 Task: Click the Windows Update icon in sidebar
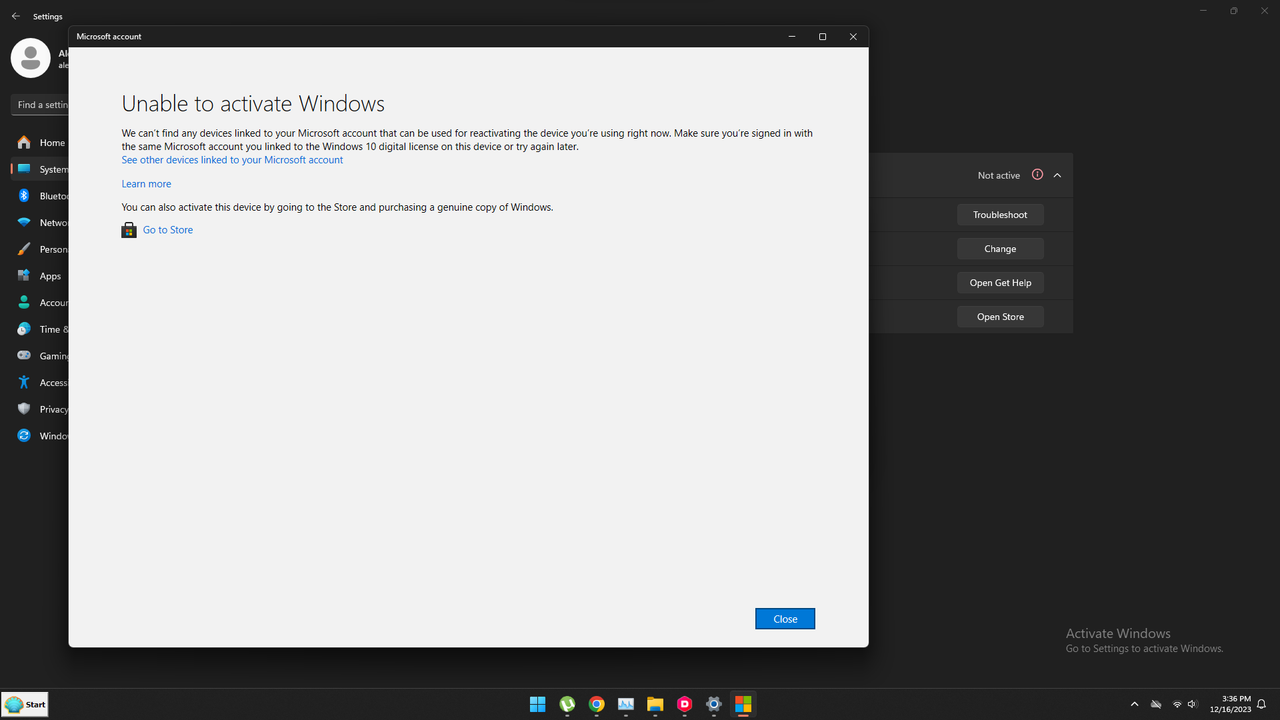coord(24,436)
